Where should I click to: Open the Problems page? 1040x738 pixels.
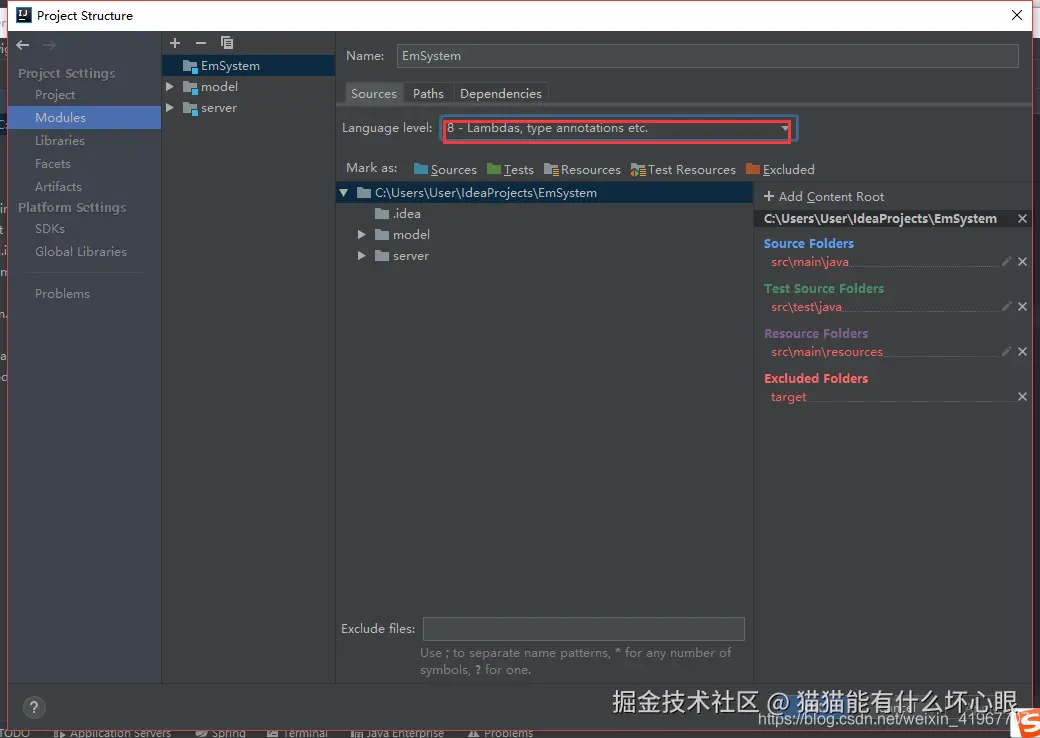tap(62, 294)
